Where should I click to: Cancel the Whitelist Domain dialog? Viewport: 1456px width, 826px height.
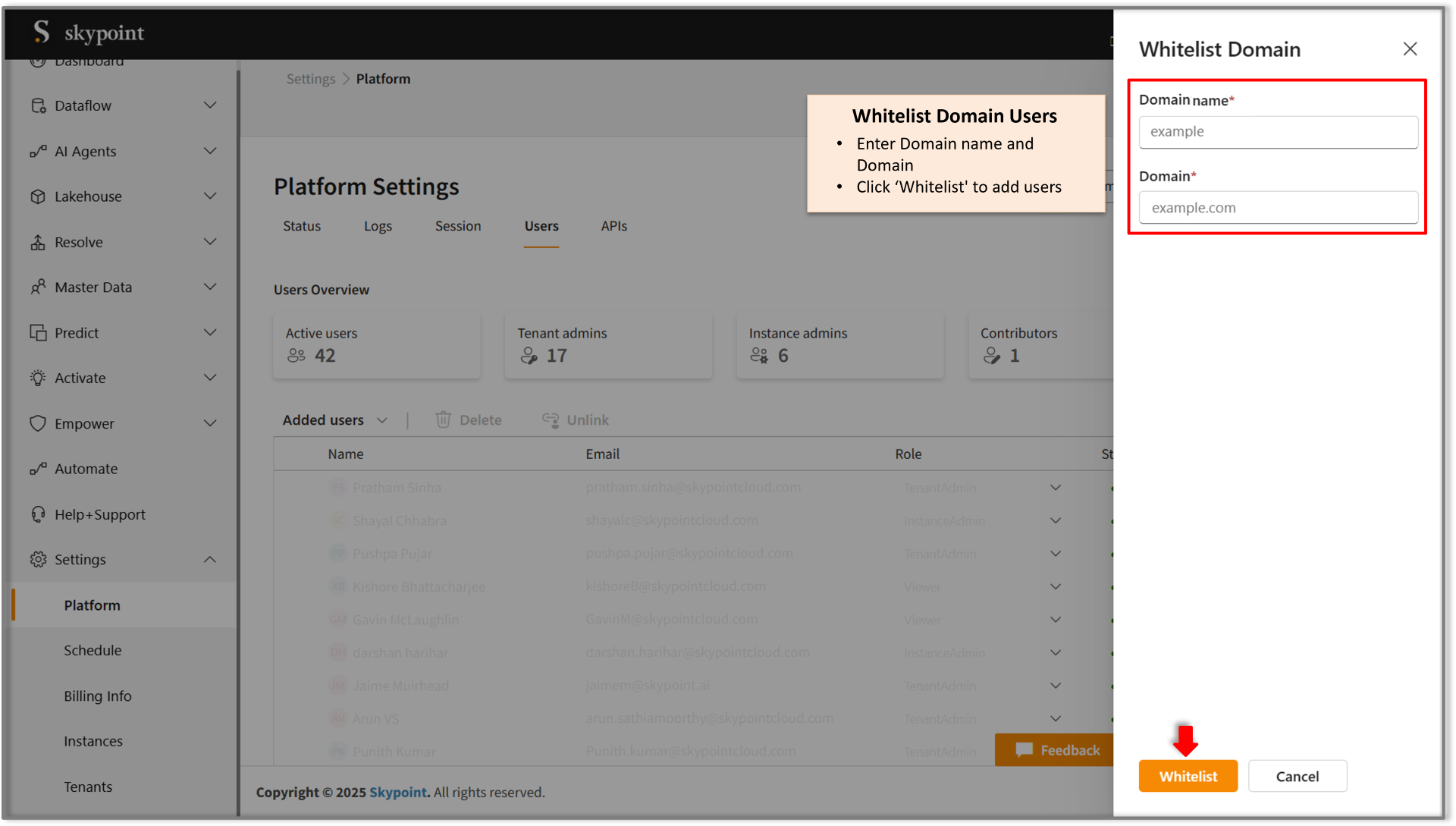point(1297,776)
